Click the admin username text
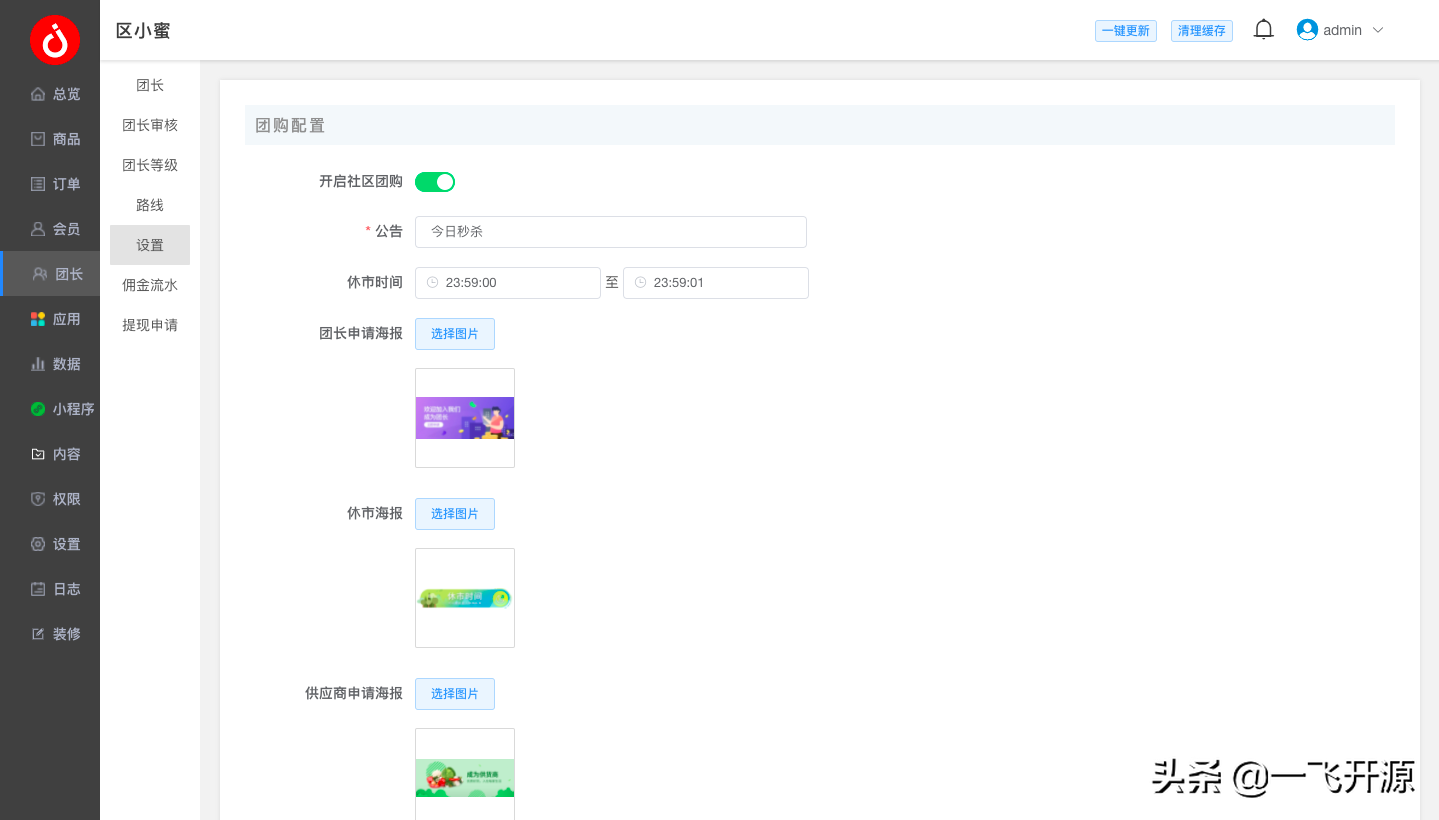Viewport: 1439px width, 820px height. (x=1343, y=30)
